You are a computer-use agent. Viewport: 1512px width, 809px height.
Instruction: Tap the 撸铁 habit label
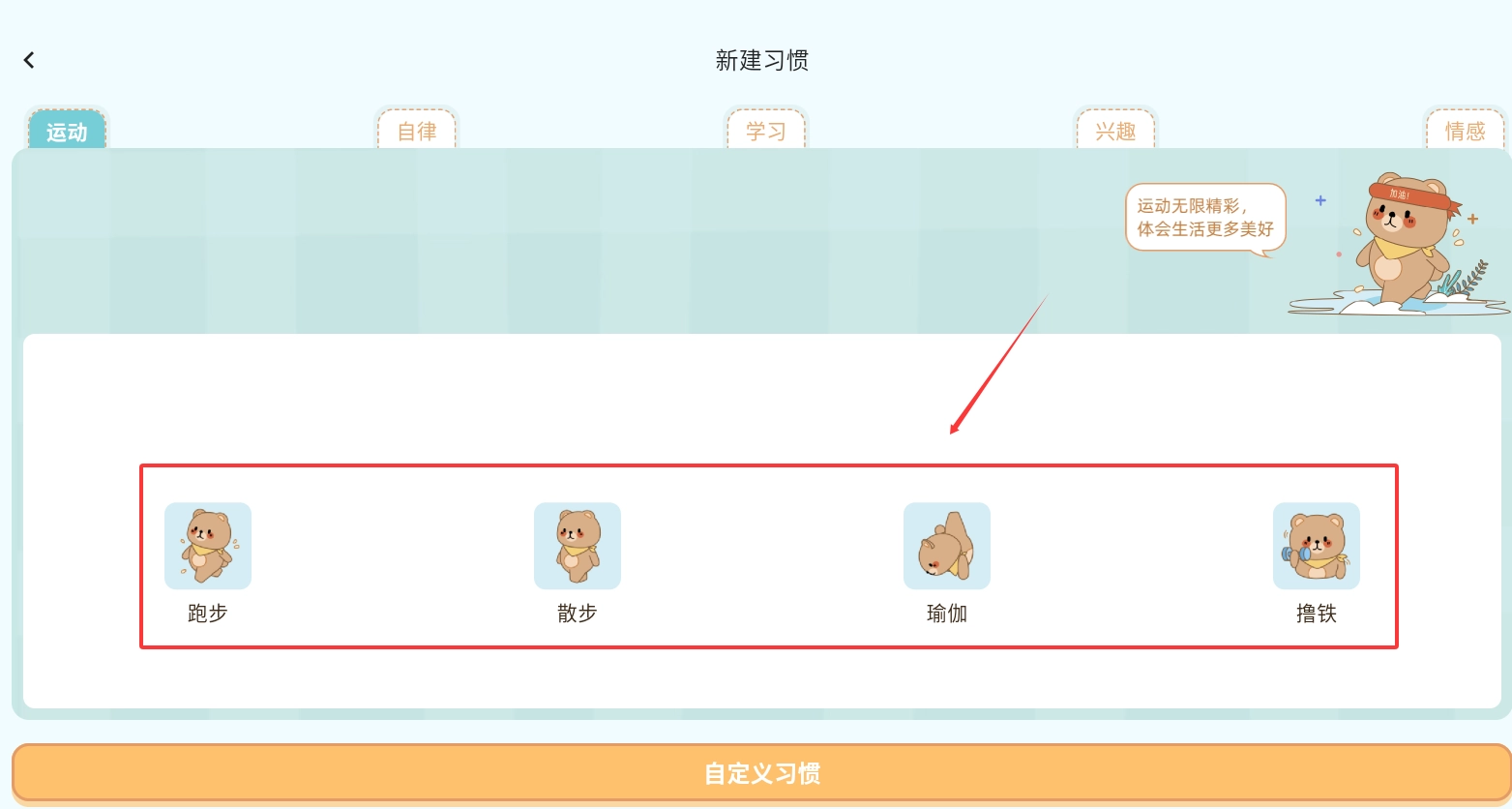point(1317,614)
